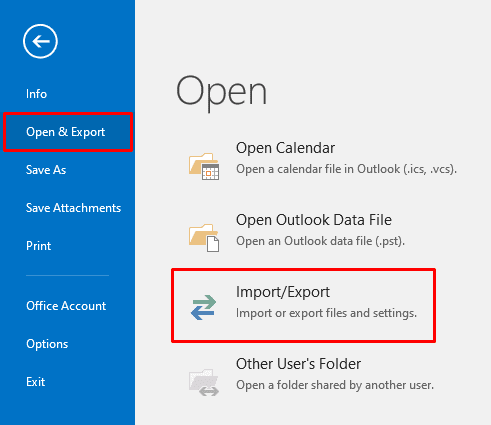Launch the Import/Export wizard title
Screen dimensions: 491x425
283,292
